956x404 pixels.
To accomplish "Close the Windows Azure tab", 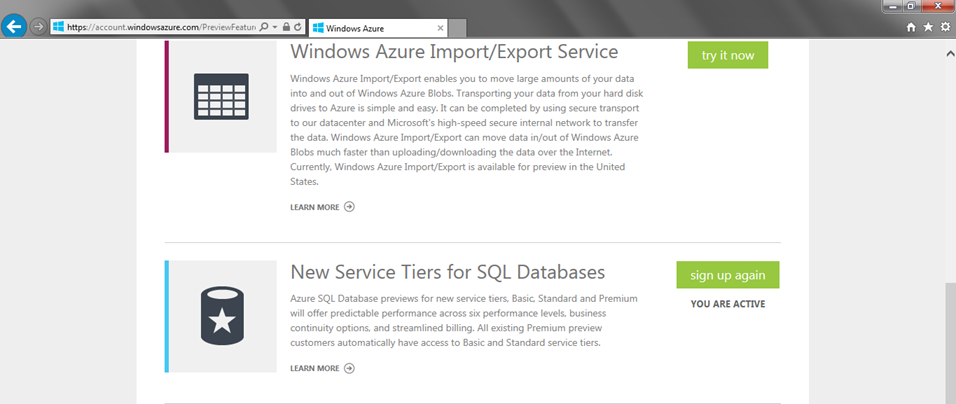I will 440,28.
